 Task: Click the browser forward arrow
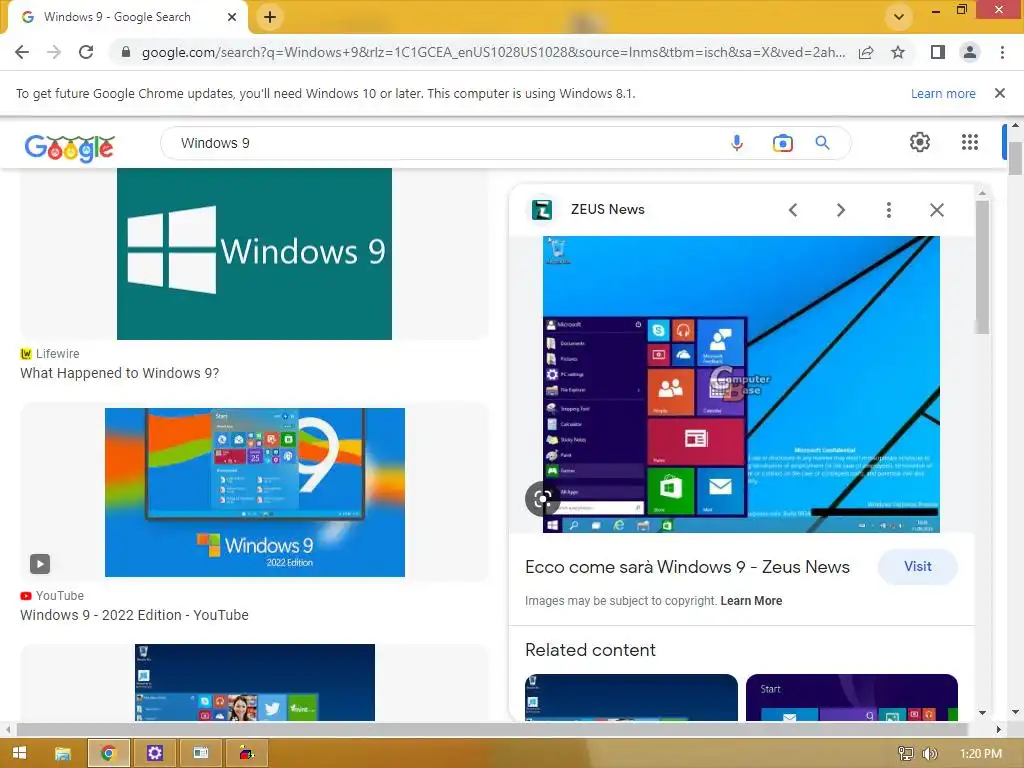pyautogui.click(x=54, y=52)
